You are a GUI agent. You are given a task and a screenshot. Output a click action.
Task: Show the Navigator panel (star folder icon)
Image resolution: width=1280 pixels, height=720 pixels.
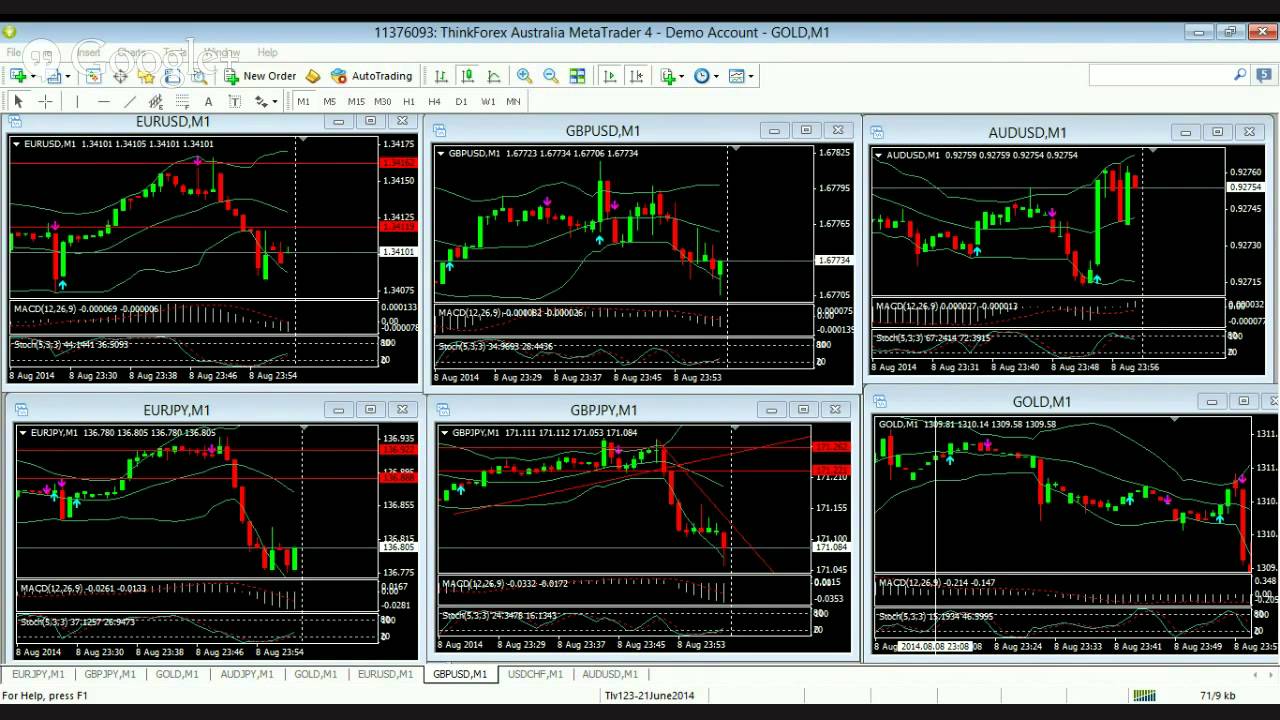click(147, 76)
